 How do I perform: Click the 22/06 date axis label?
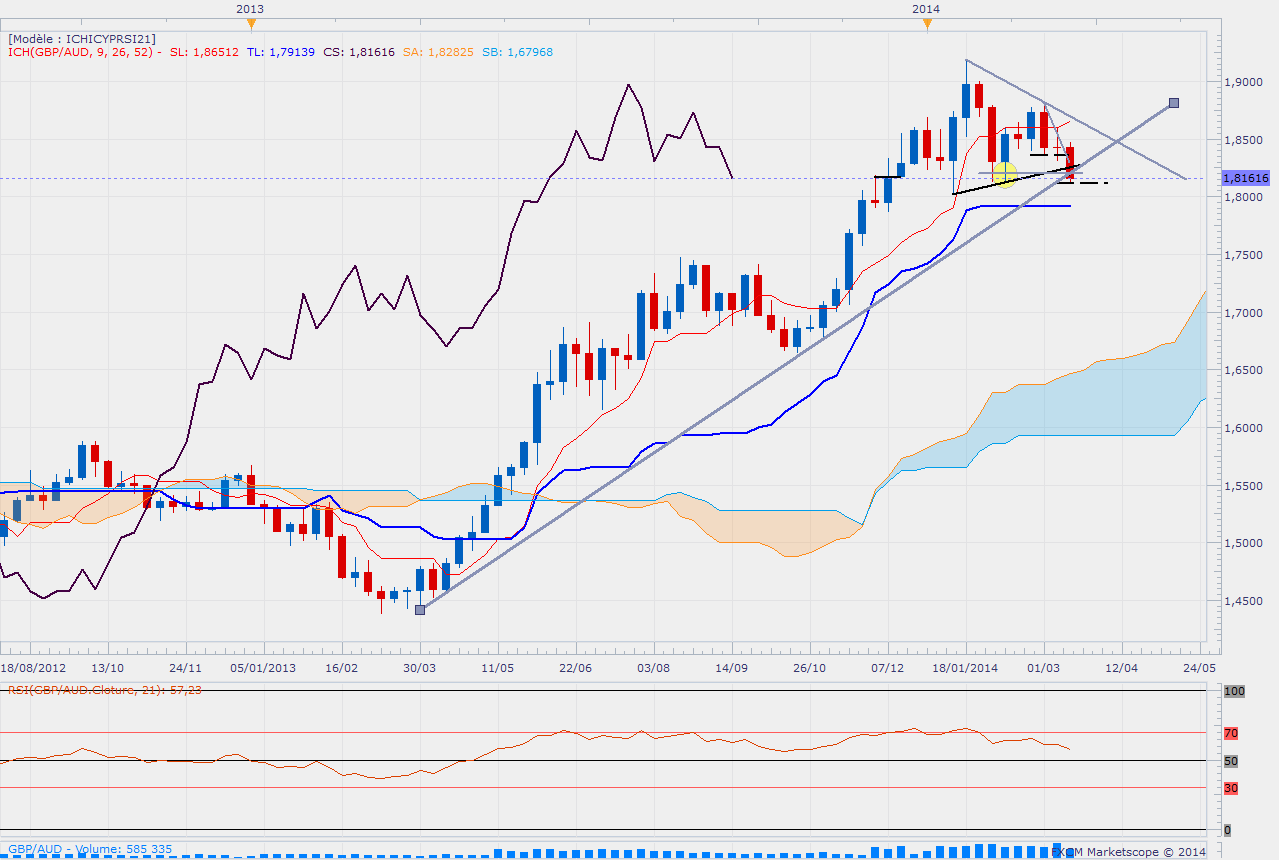point(576,666)
